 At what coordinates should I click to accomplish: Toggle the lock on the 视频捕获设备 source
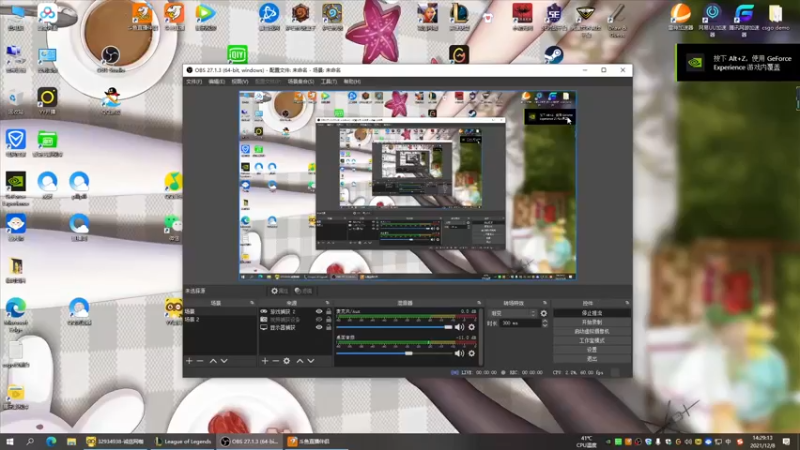point(328,319)
